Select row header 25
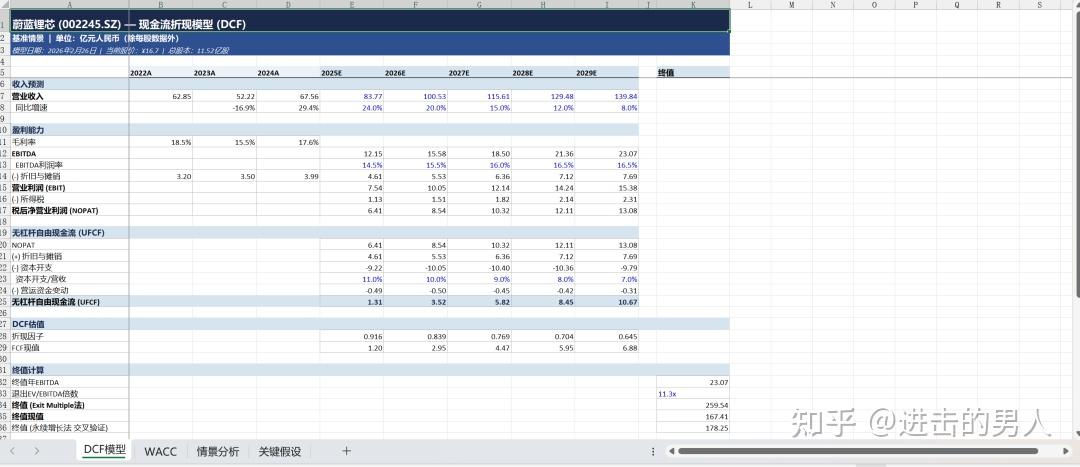 5,302
